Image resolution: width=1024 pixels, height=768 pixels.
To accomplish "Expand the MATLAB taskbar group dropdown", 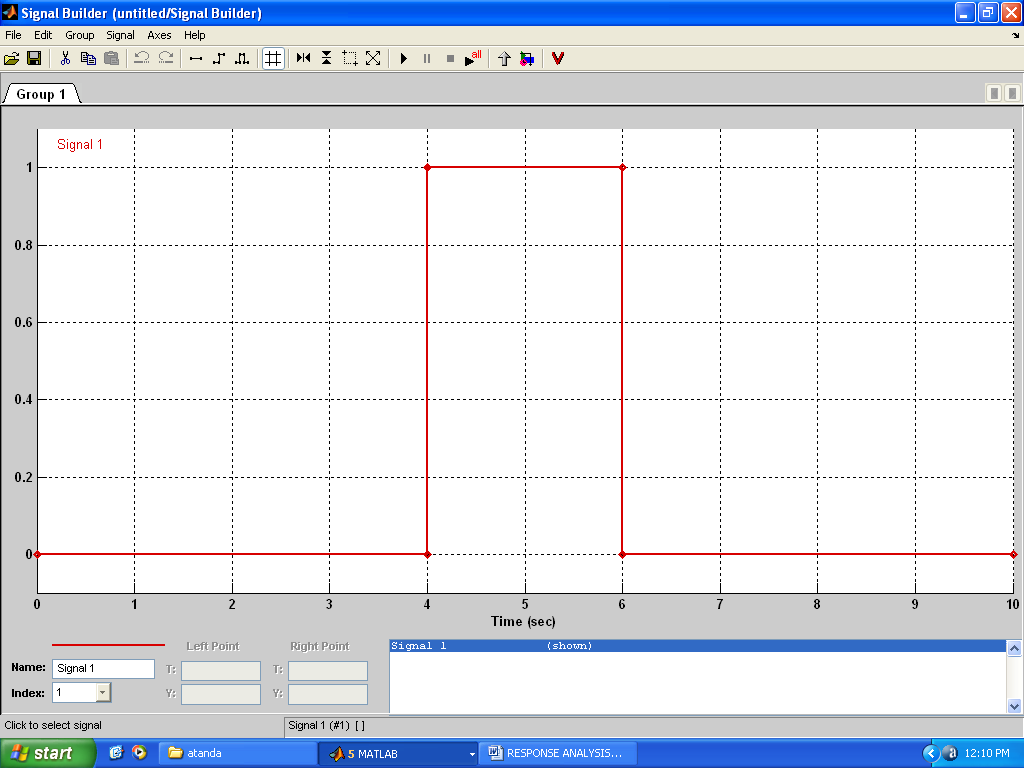I will (472, 754).
